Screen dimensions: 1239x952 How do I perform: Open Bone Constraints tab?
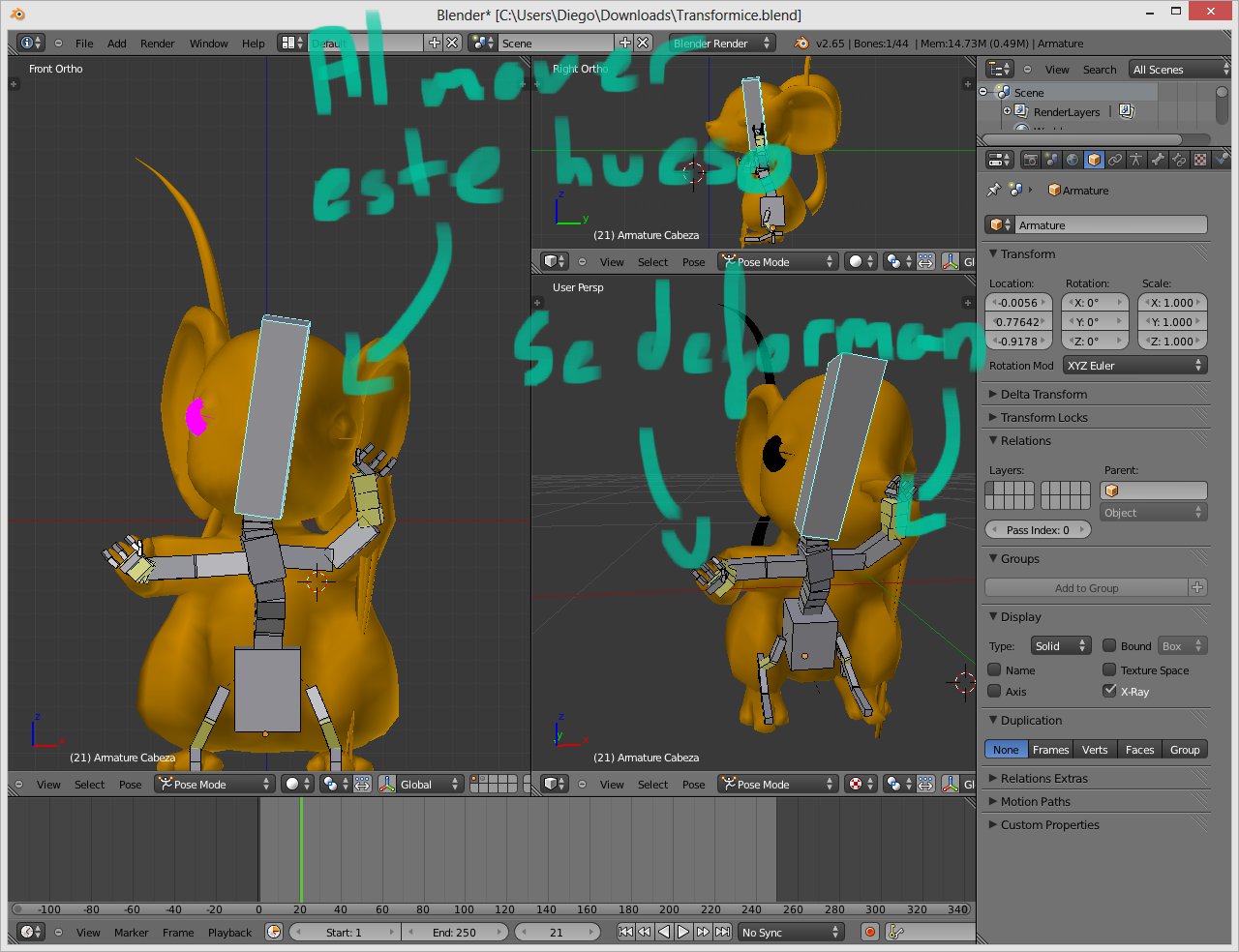1179,160
